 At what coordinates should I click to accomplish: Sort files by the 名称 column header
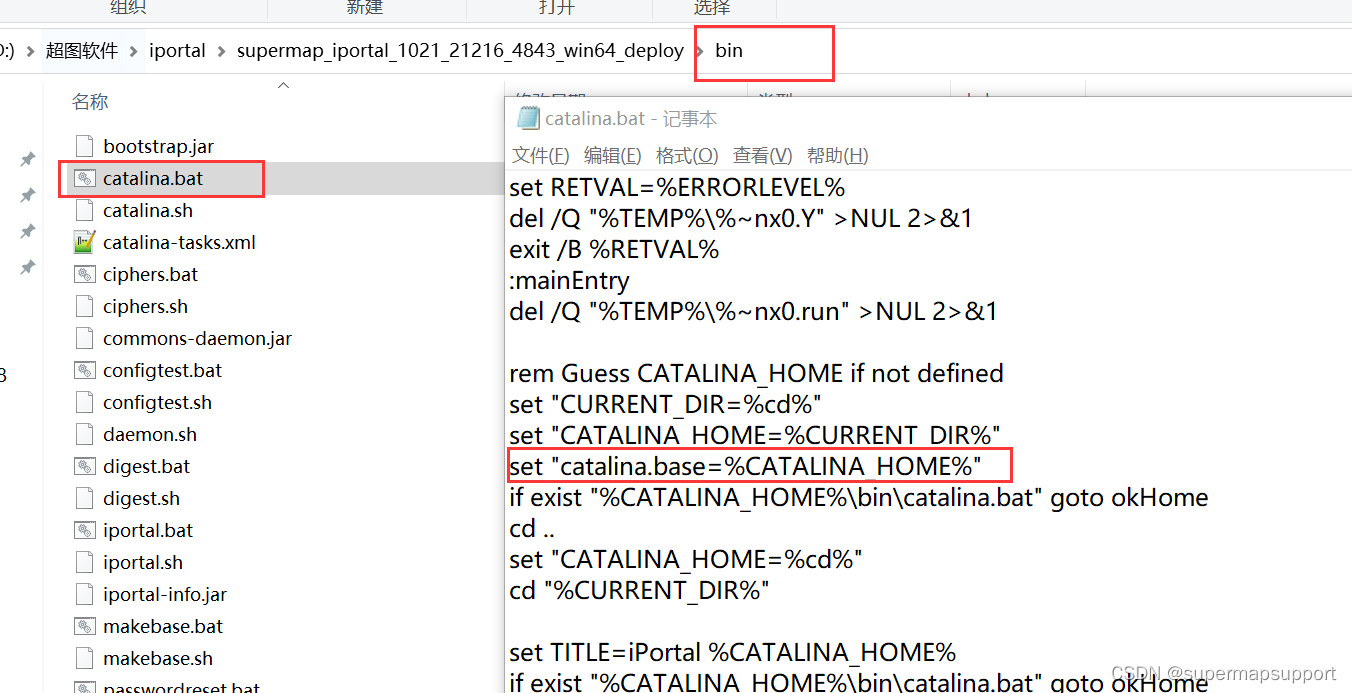pos(90,102)
